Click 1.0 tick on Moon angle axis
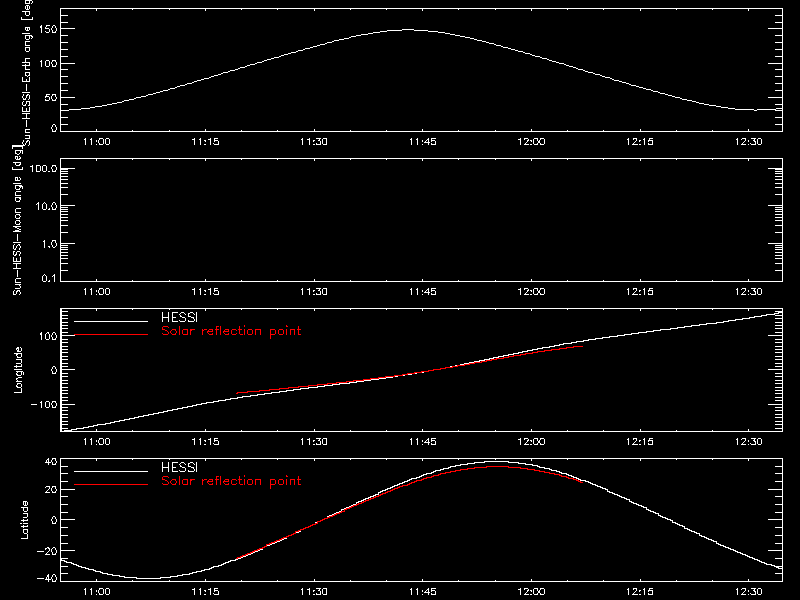 click(49, 244)
